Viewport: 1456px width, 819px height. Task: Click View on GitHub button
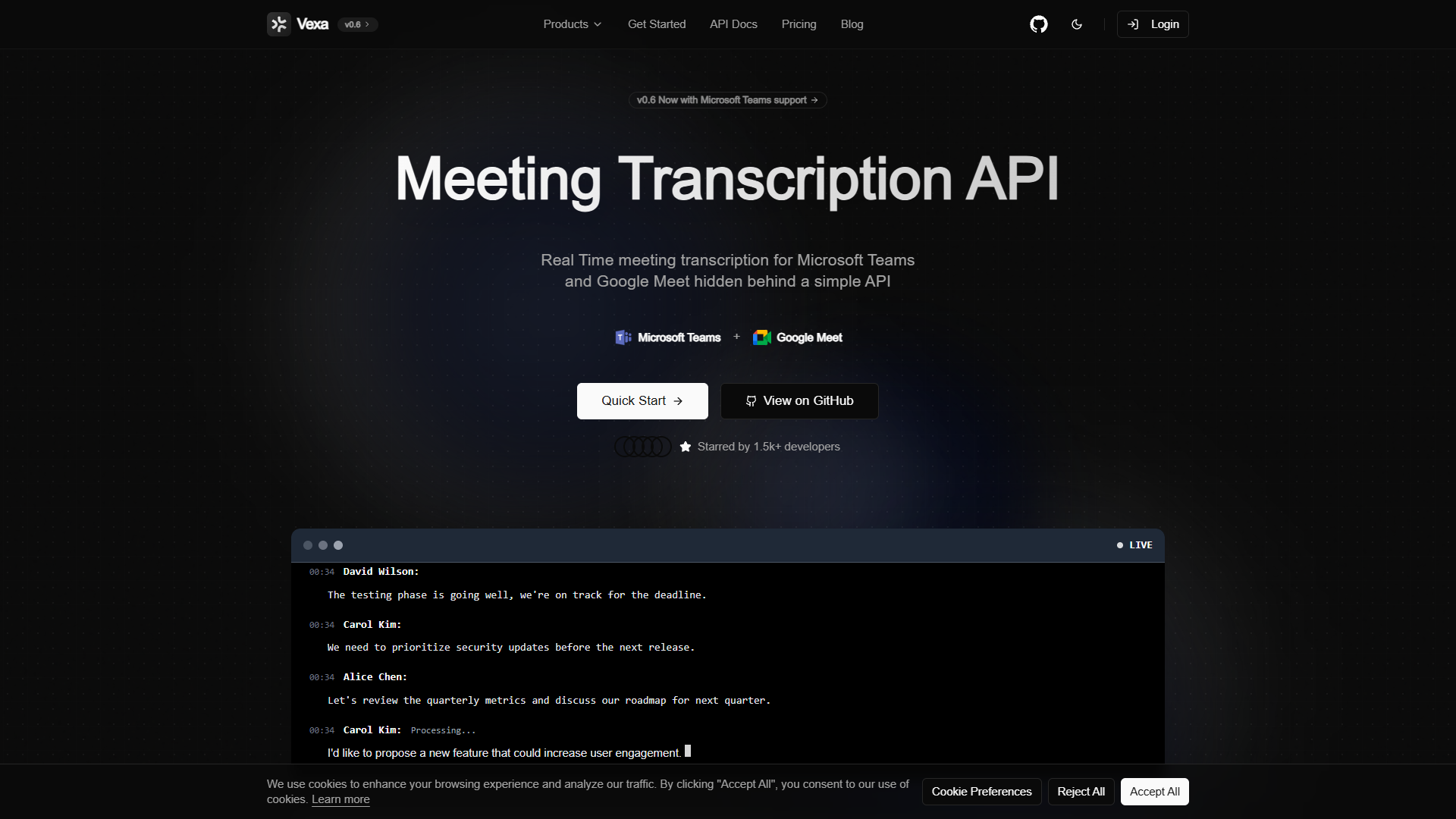click(x=799, y=401)
